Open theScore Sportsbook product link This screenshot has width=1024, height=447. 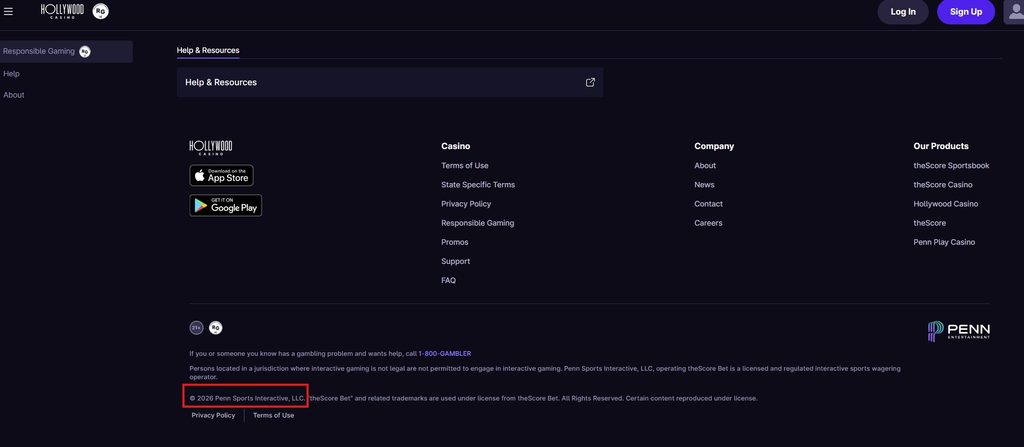(951, 166)
